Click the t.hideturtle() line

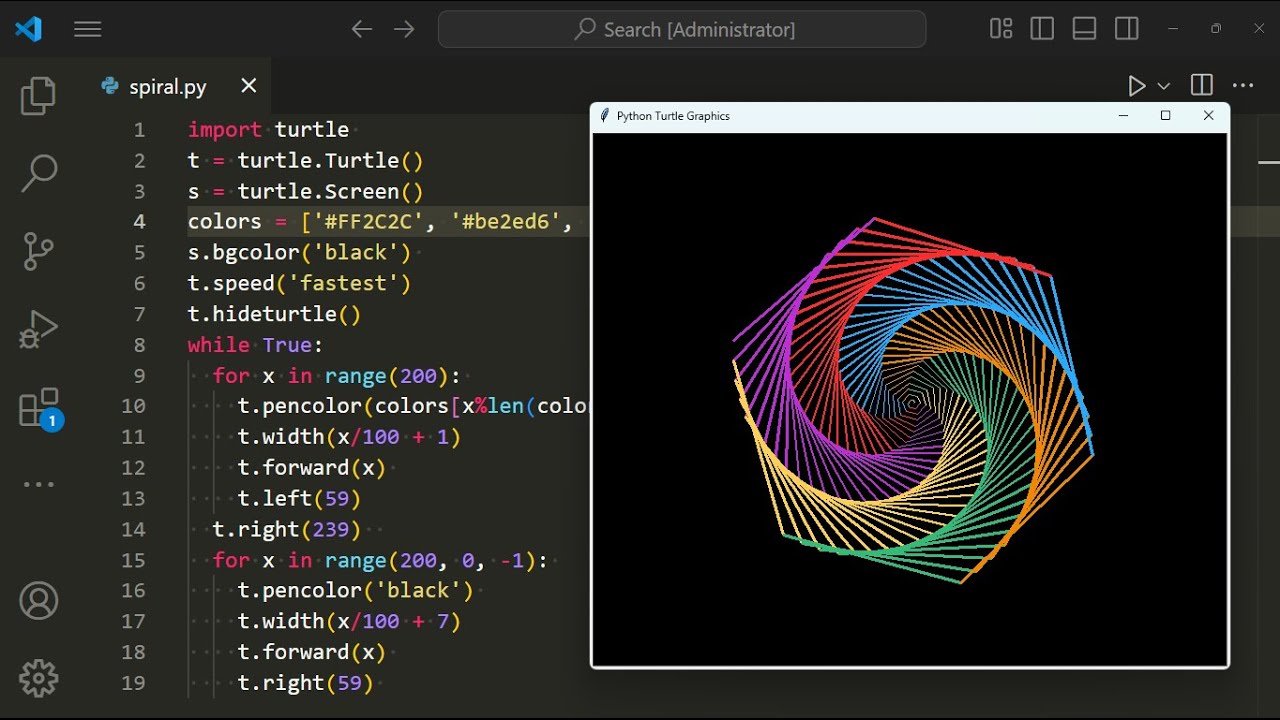(274, 314)
